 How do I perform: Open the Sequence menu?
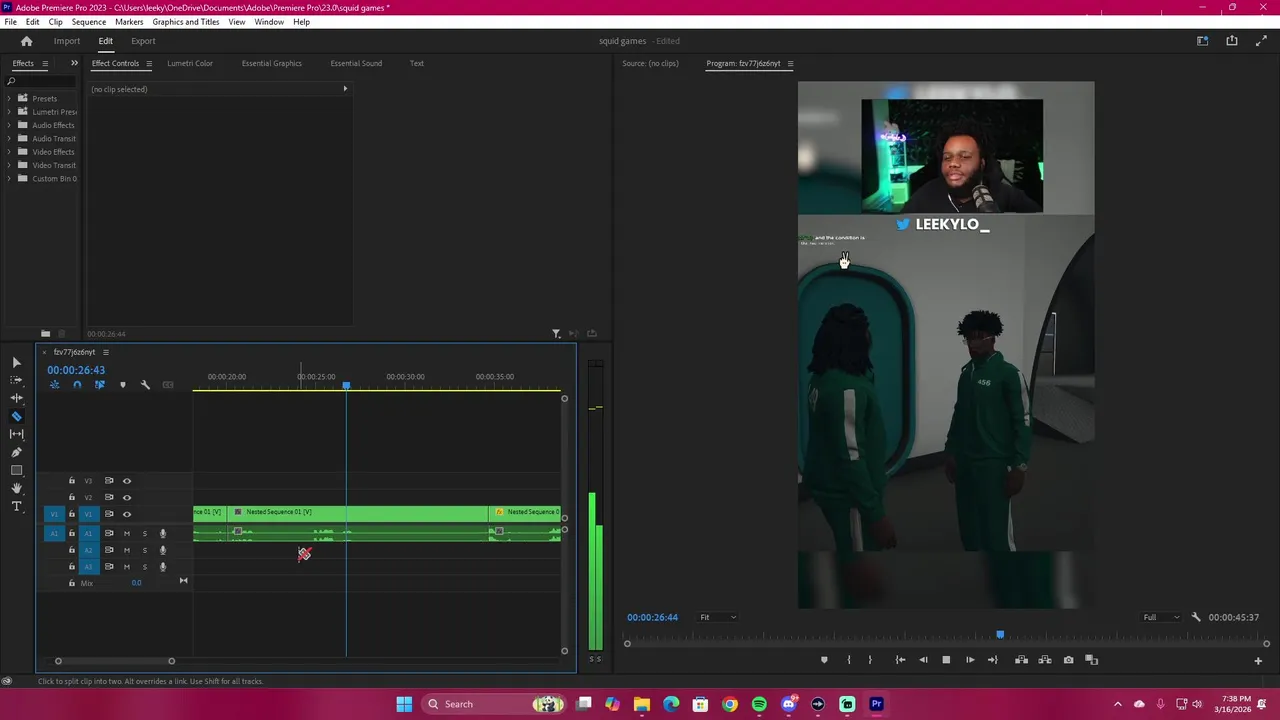[88, 22]
